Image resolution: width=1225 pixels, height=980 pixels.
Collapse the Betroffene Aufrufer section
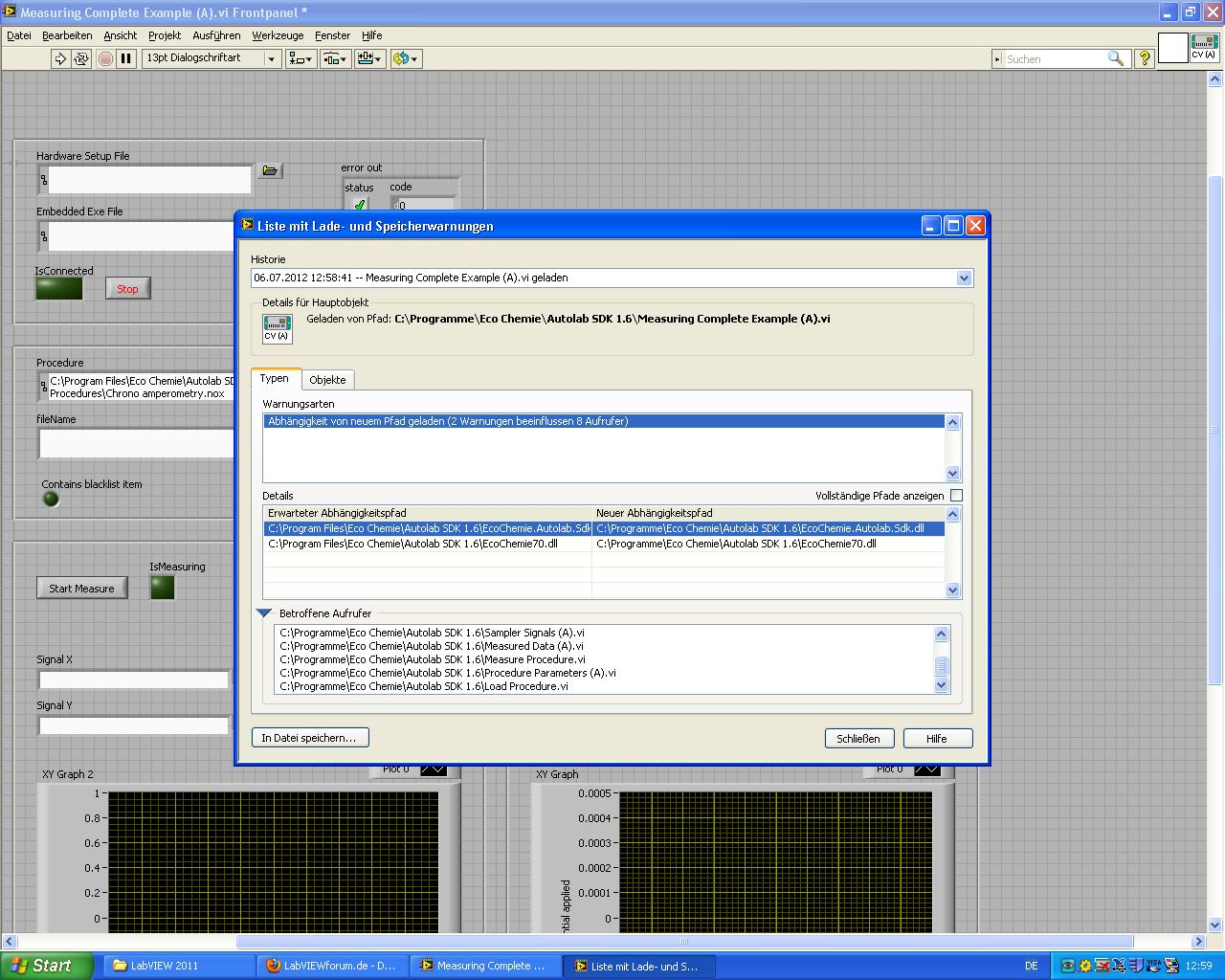[x=264, y=613]
